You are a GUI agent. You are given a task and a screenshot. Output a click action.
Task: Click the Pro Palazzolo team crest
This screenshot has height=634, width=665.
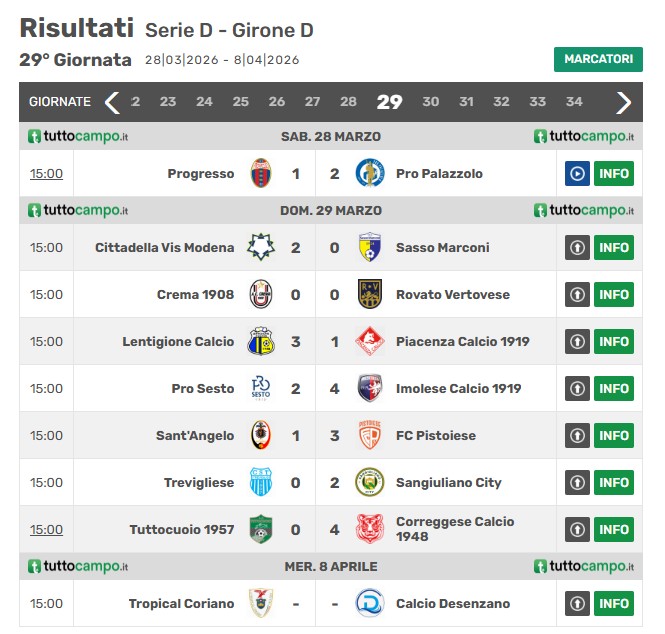point(369,173)
